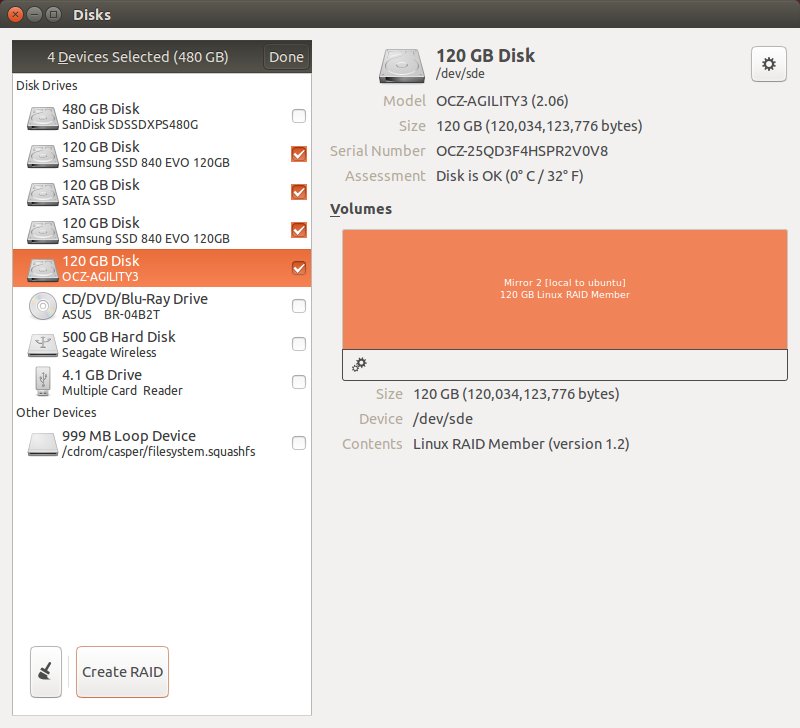Check the 999 MB Loop Device checkbox
Screen dimensions: 800x728
point(299,443)
